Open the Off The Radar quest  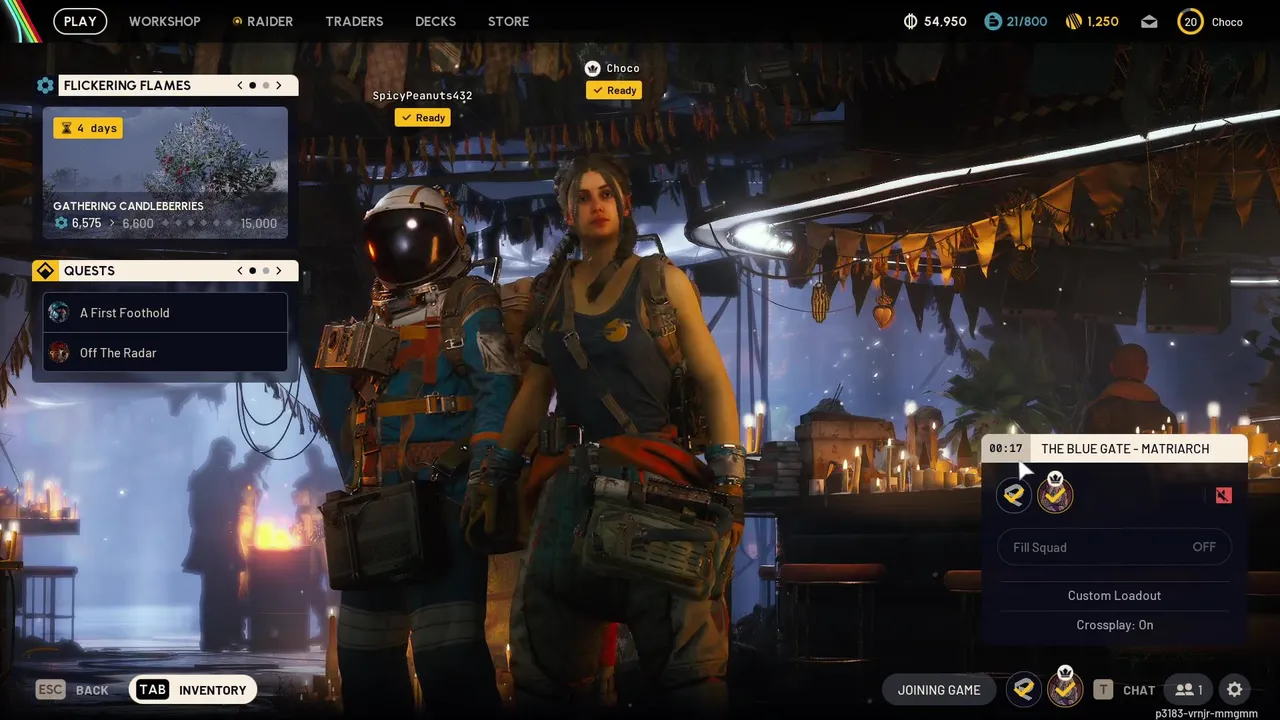165,353
